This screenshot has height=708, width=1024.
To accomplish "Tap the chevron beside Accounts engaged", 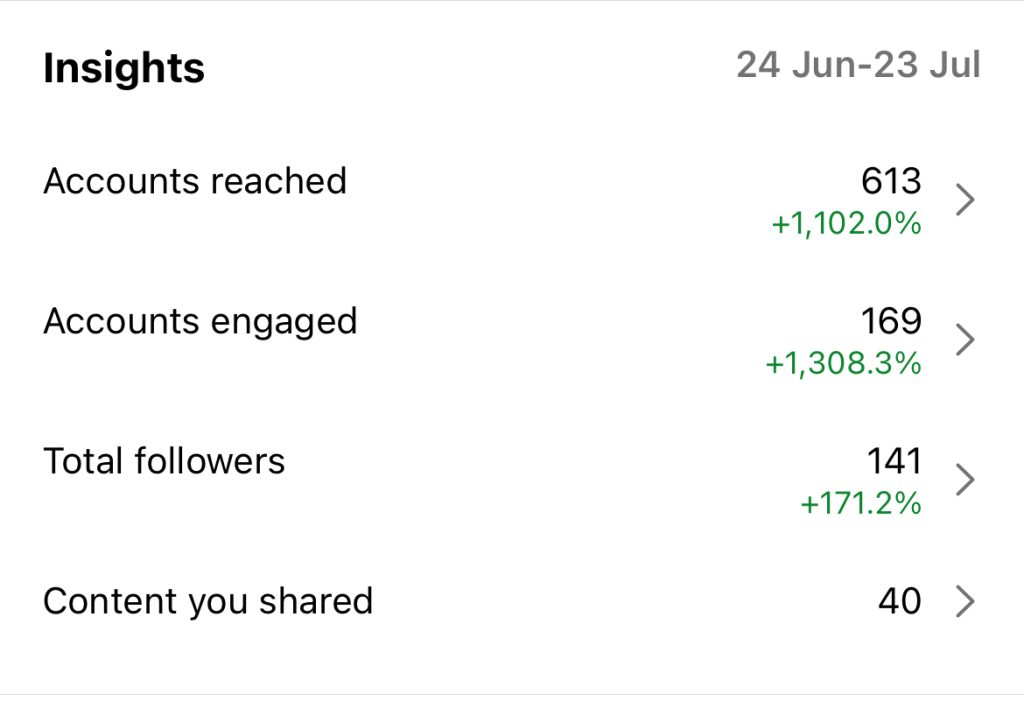I will pos(964,340).
